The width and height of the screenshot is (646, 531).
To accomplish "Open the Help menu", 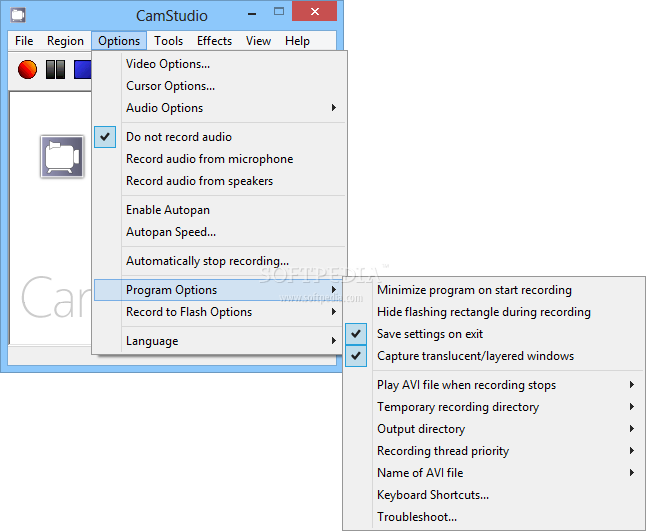I will (x=297, y=41).
